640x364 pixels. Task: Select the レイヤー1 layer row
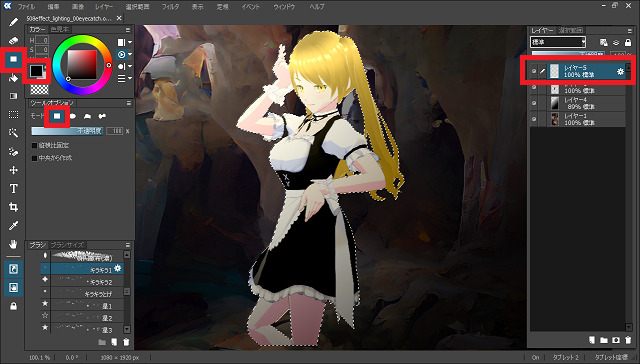point(578,119)
